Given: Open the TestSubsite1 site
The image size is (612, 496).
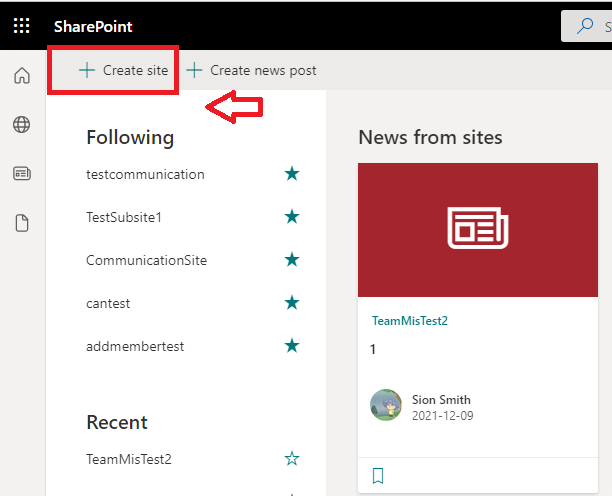Looking at the screenshot, I should click(x=124, y=217).
